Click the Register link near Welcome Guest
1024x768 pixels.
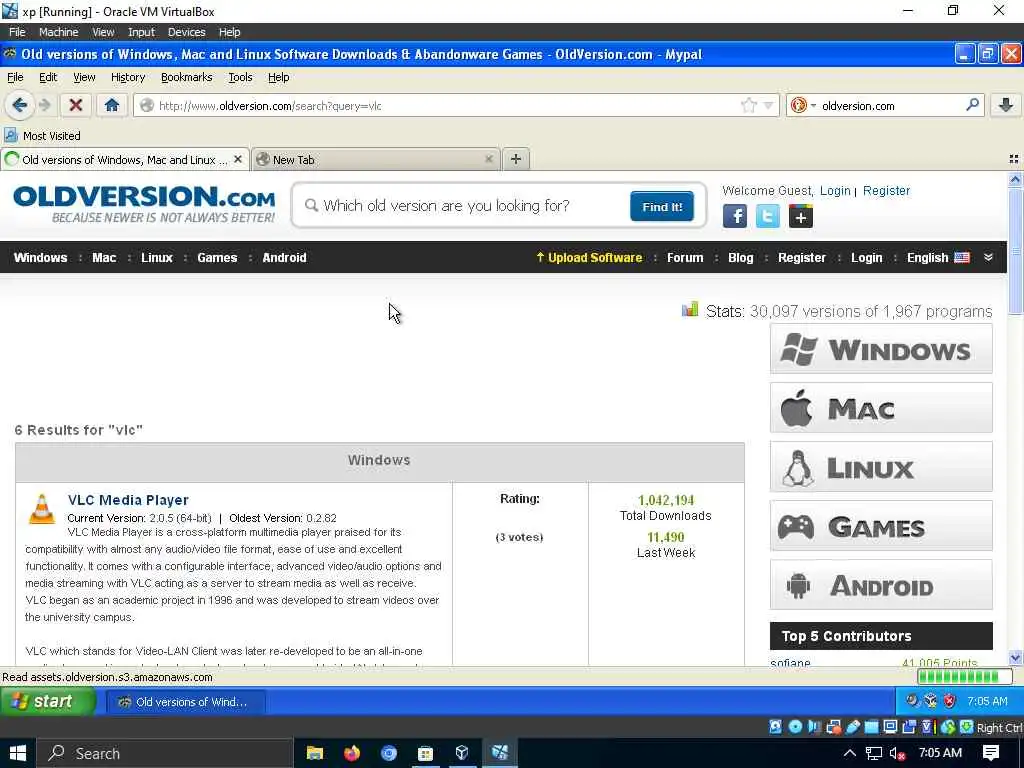pyautogui.click(x=886, y=191)
